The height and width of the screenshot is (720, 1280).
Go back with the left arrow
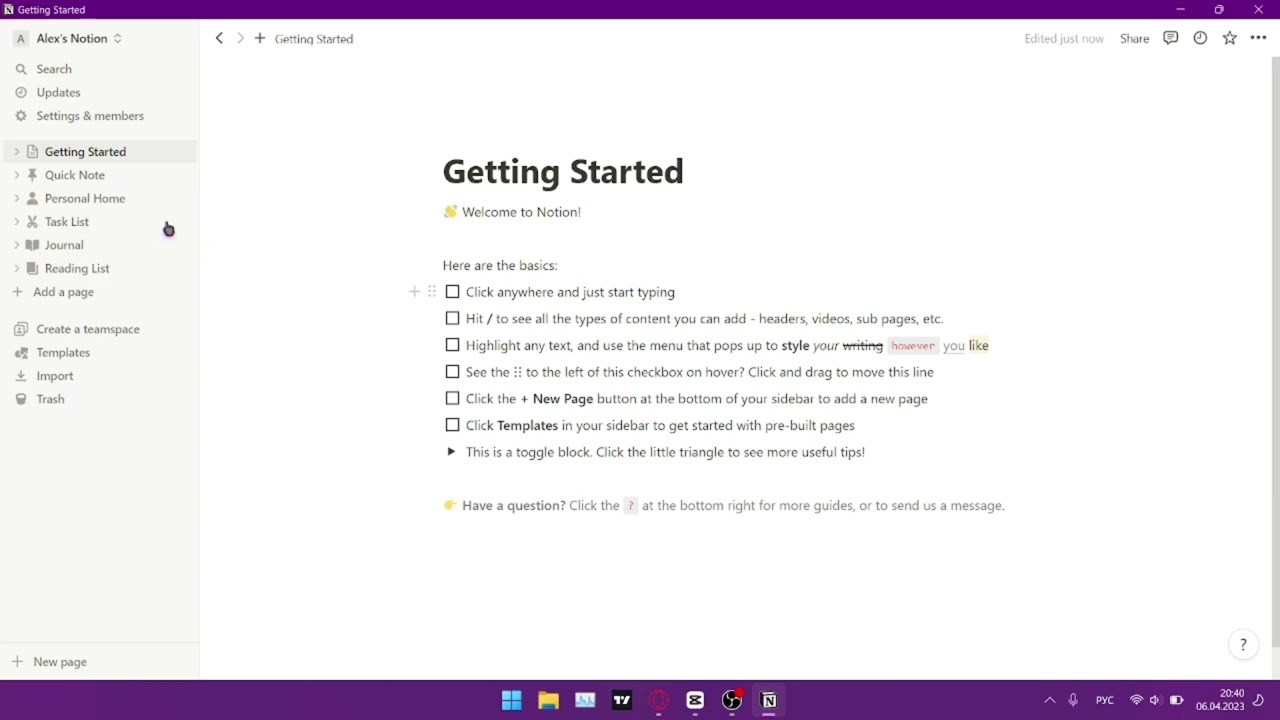click(219, 38)
